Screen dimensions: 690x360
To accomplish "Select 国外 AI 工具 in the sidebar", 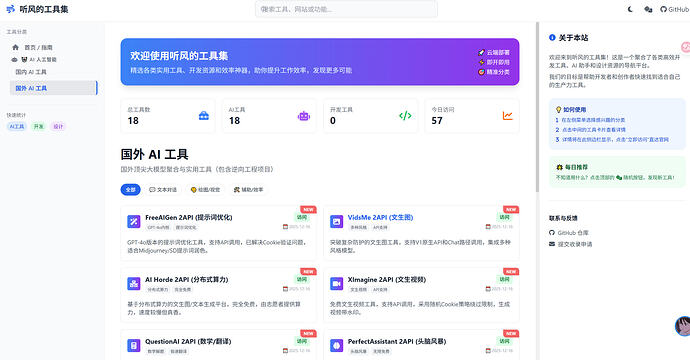I will 53,88.
